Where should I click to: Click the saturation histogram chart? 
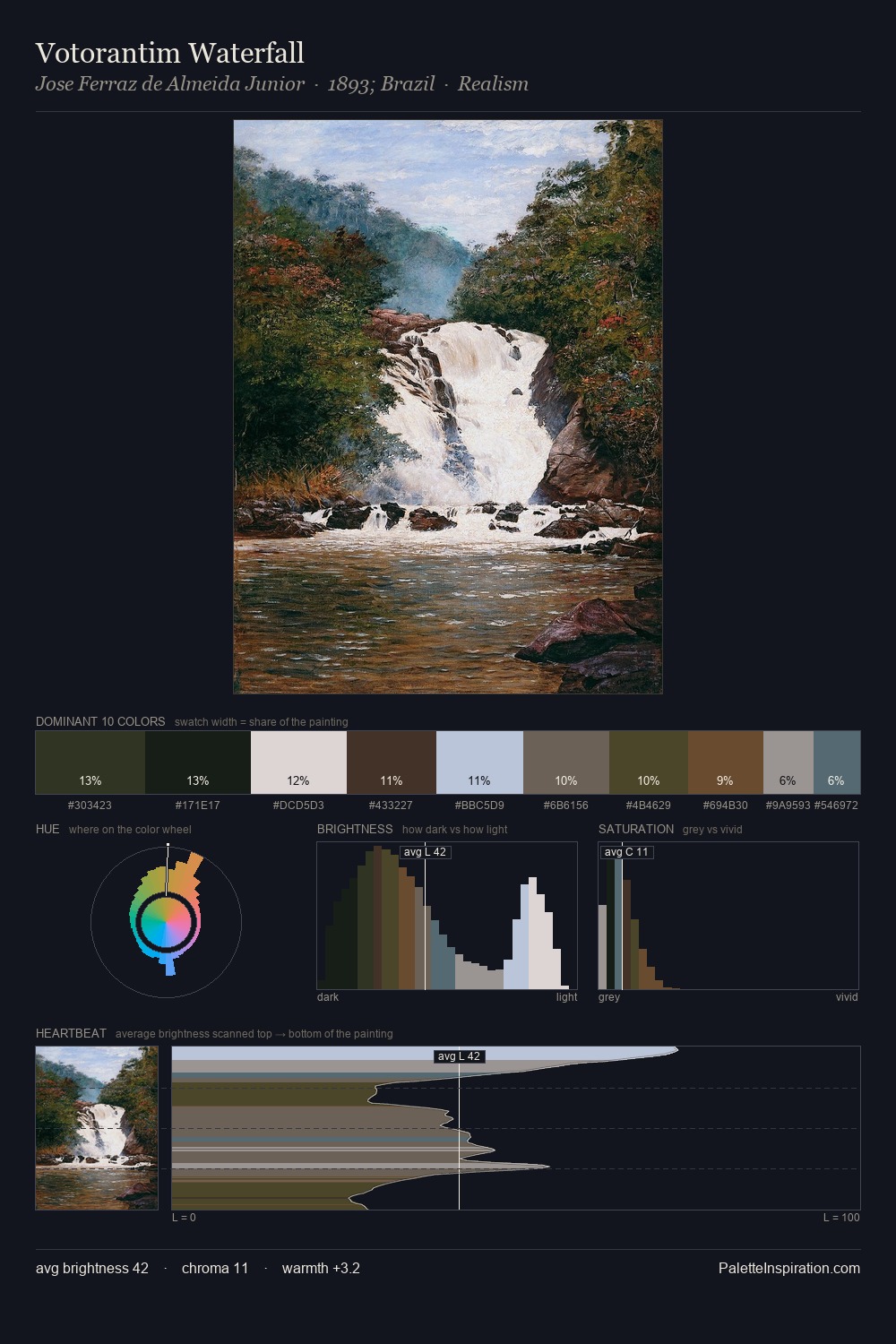tap(728, 916)
